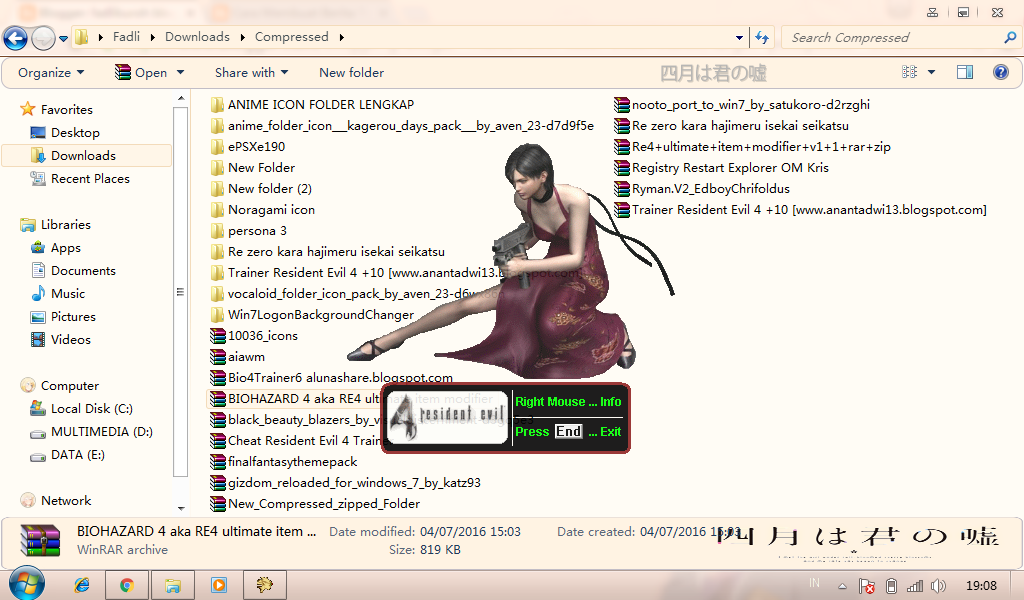Select gizdom_reloaded_for_windows_7 archive icon
The height and width of the screenshot is (600, 1024).
217,482
